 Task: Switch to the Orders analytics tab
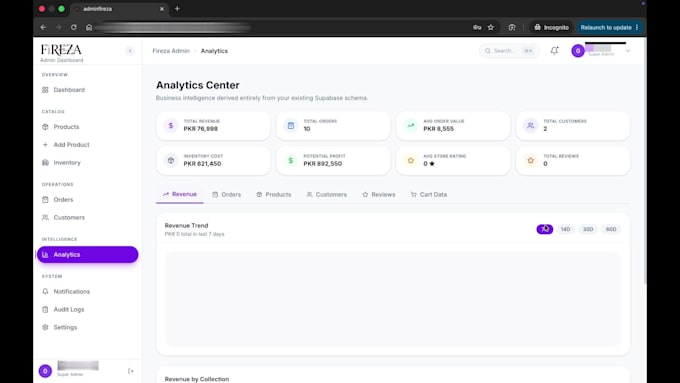click(226, 194)
